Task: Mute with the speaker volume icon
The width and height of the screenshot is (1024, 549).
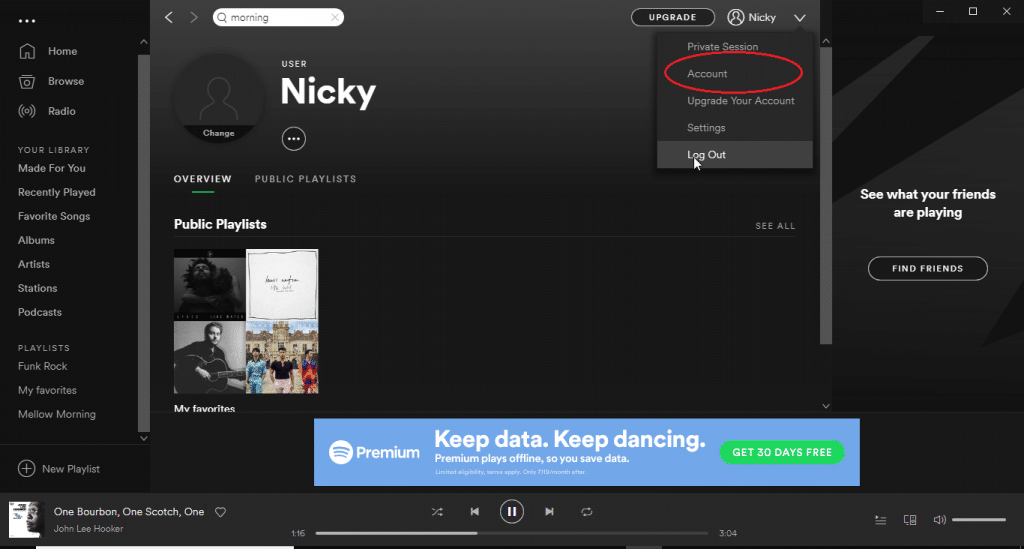Action: tap(939, 520)
